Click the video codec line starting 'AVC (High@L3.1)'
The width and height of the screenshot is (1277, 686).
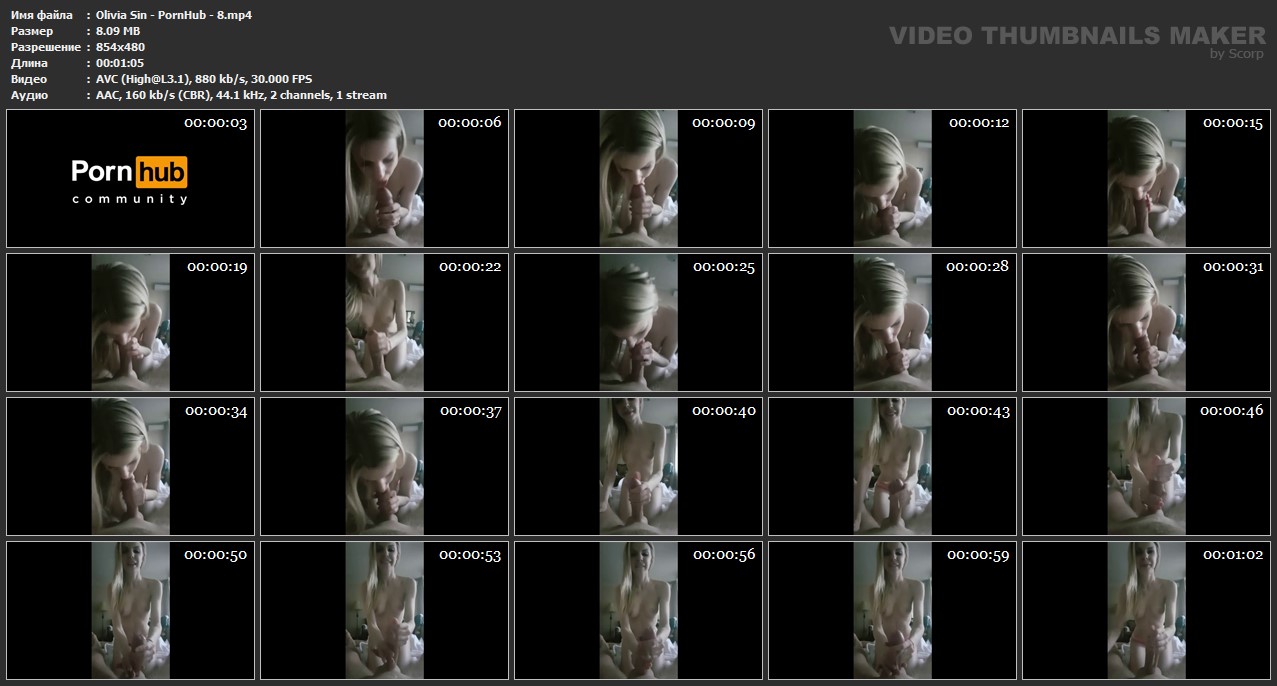(204, 79)
